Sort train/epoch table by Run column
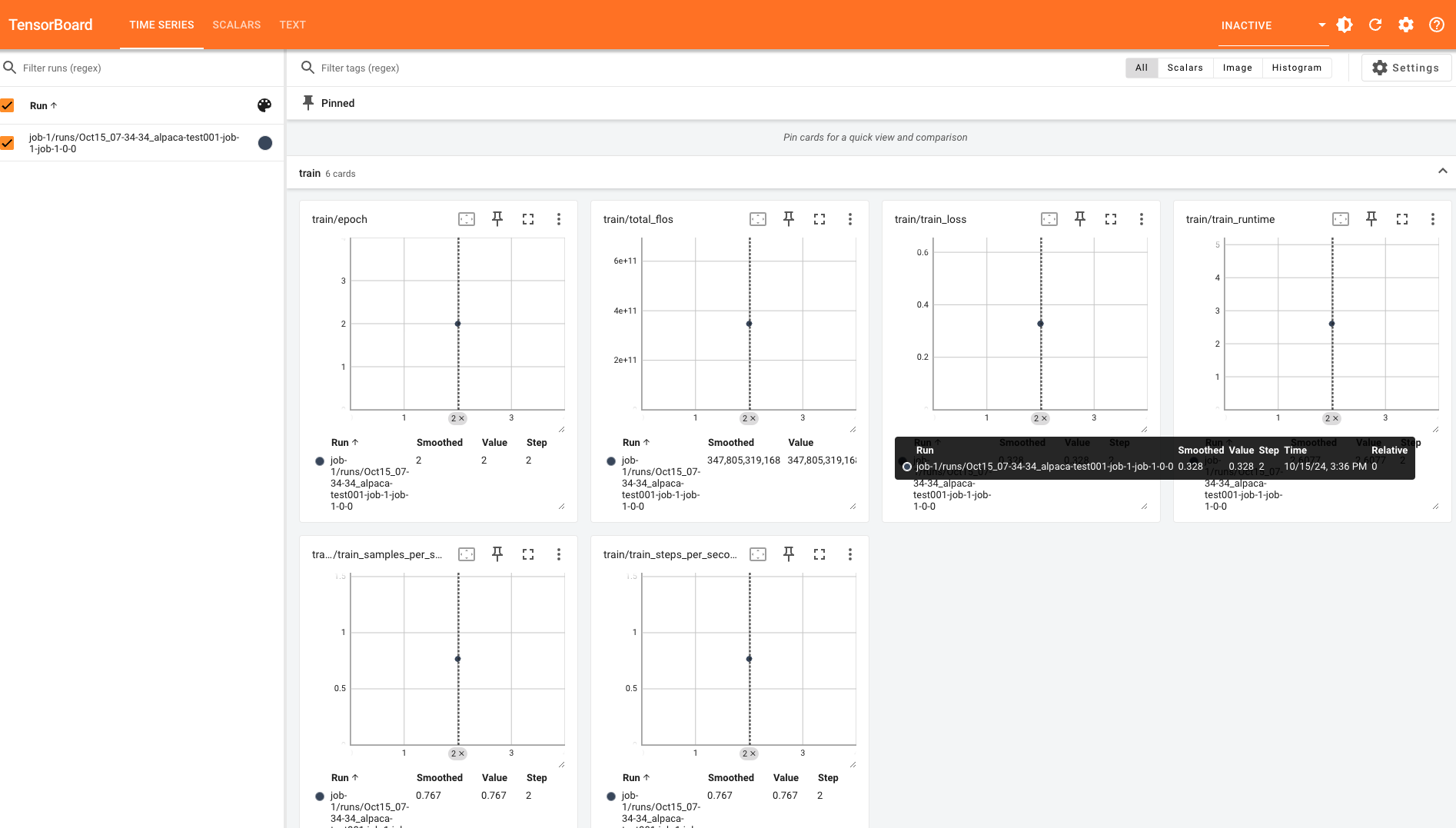 tap(344, 443)
